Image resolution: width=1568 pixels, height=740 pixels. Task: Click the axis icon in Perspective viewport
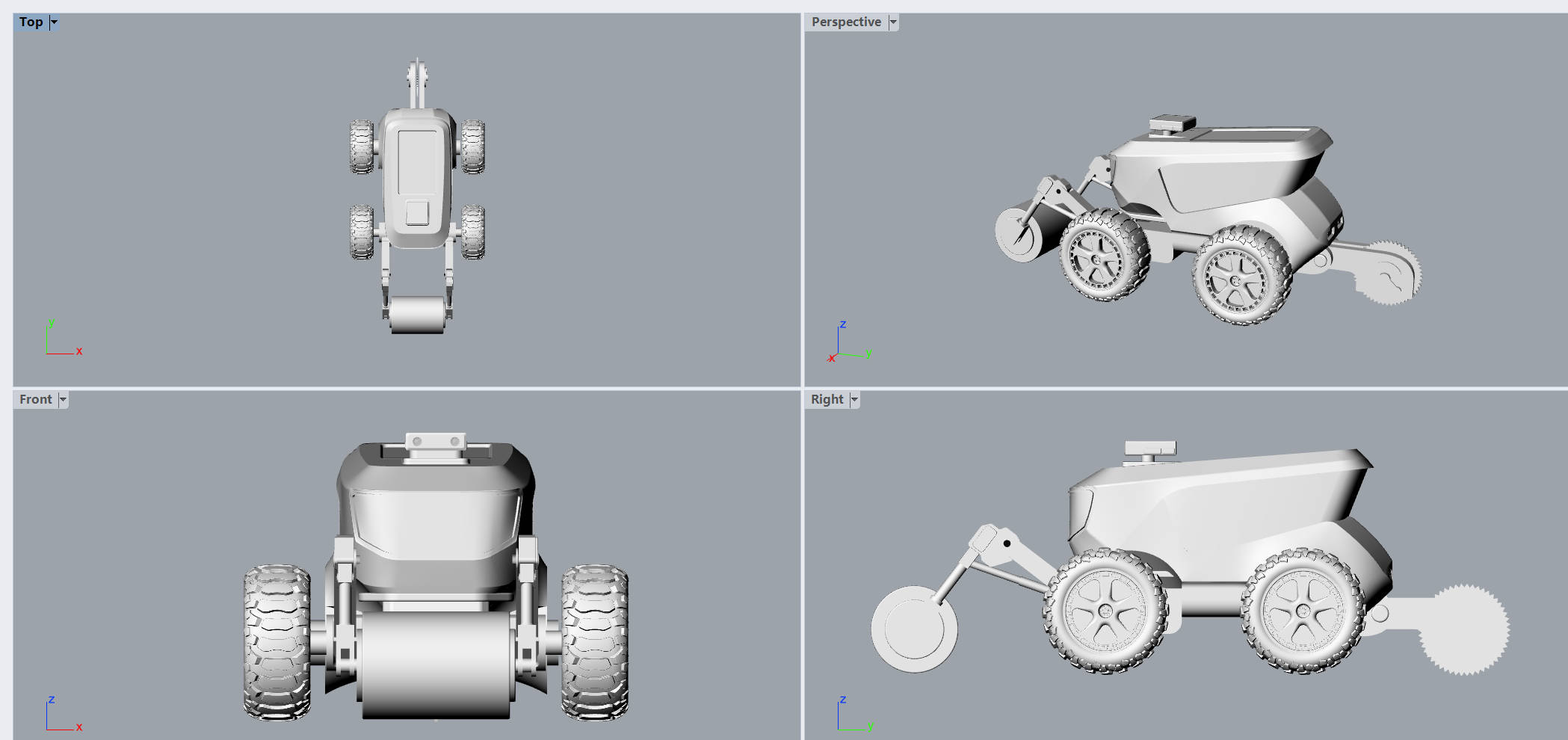[850, 342]
